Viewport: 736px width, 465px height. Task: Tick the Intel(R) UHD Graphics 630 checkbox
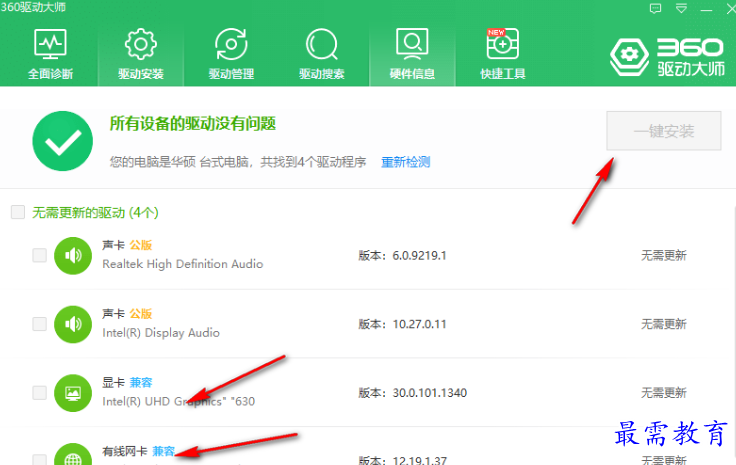[39, 392]
